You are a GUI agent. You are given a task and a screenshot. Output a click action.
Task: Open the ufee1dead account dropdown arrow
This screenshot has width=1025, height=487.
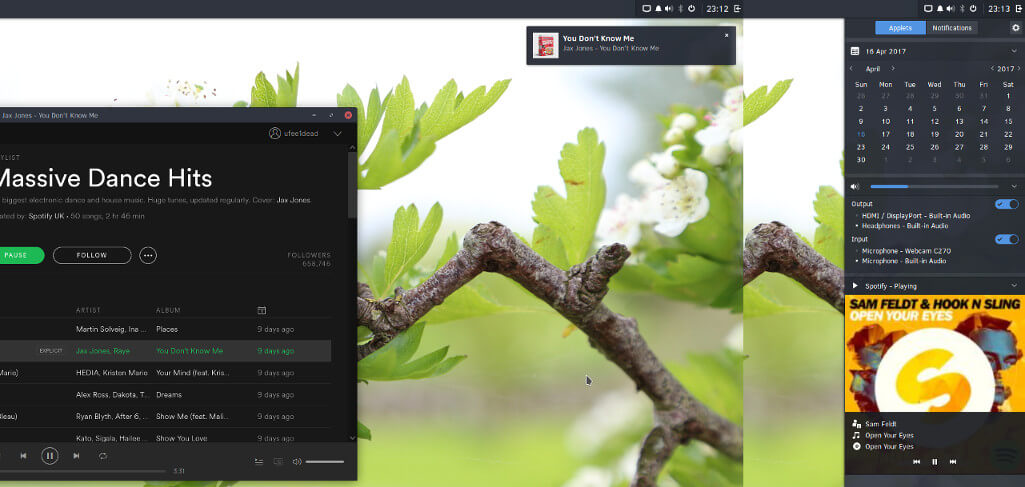click(337, 133)
